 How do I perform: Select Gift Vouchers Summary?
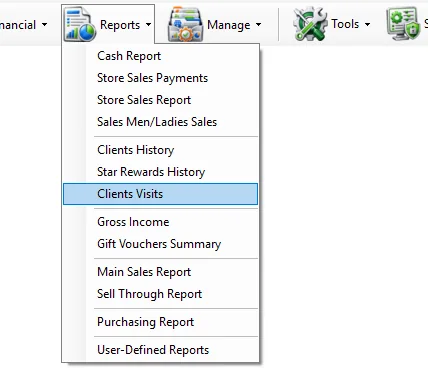click(160, 244)
